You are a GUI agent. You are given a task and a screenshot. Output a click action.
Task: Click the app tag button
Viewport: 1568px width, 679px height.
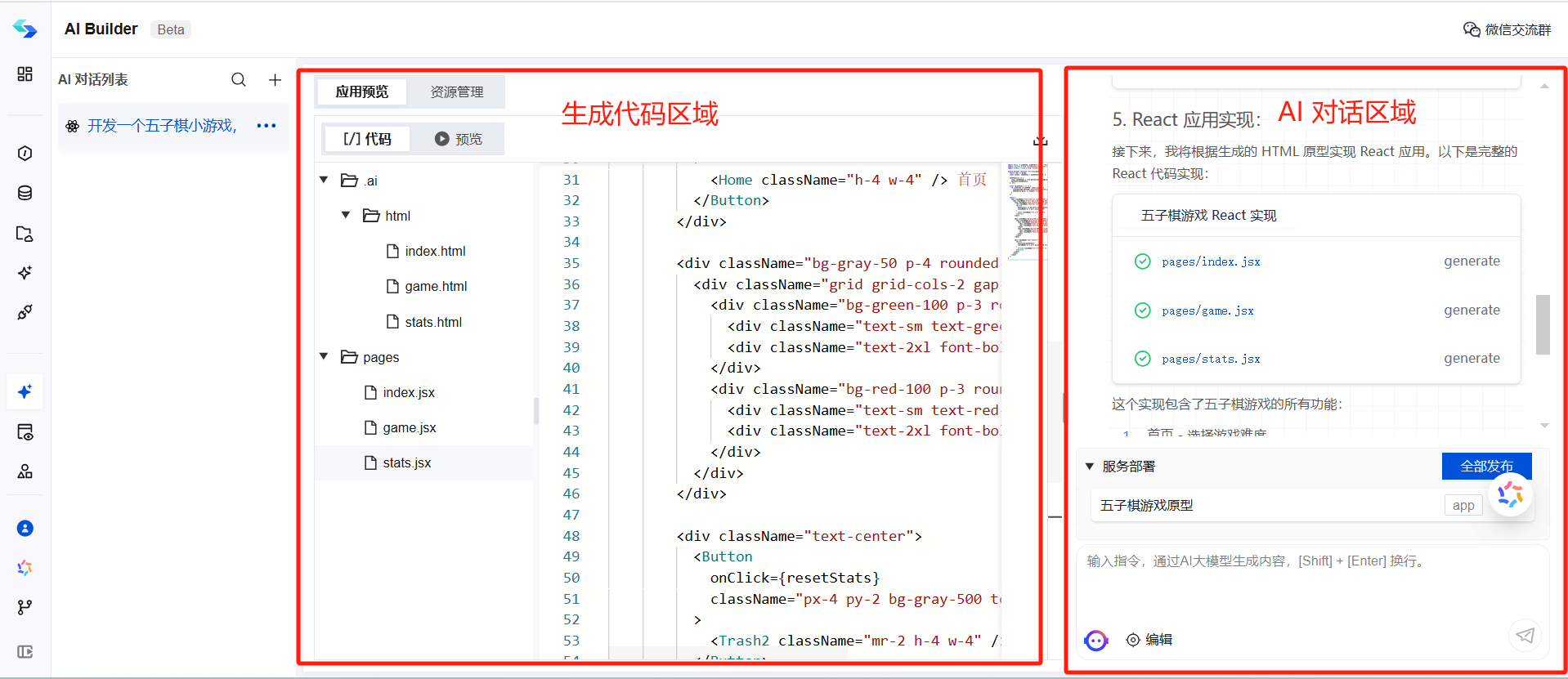pos(1463,506)
